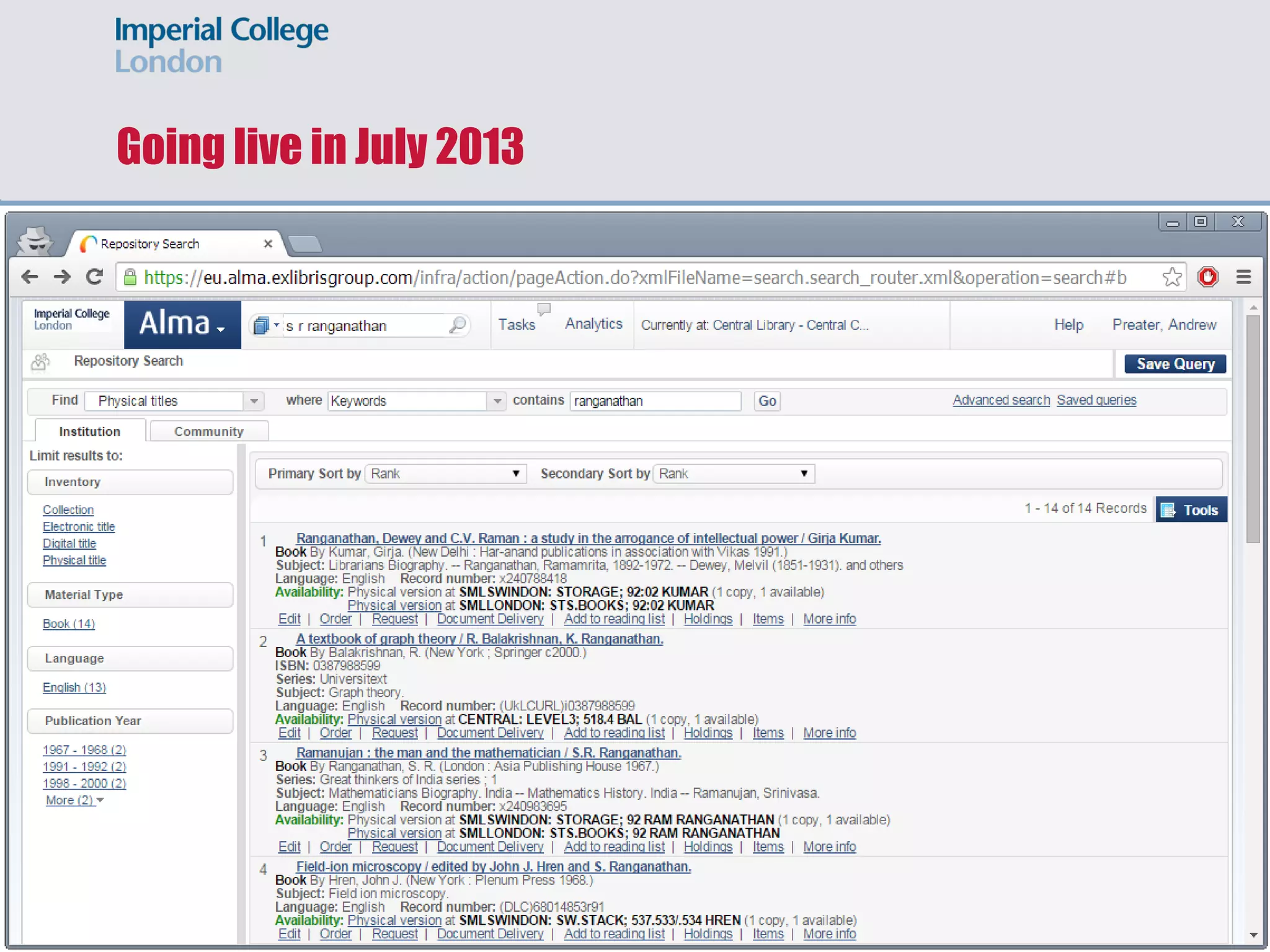Screen dimensions: 1270x952
Task: Open Primary Sort by Rank dropdown
Action: point(445,474)
